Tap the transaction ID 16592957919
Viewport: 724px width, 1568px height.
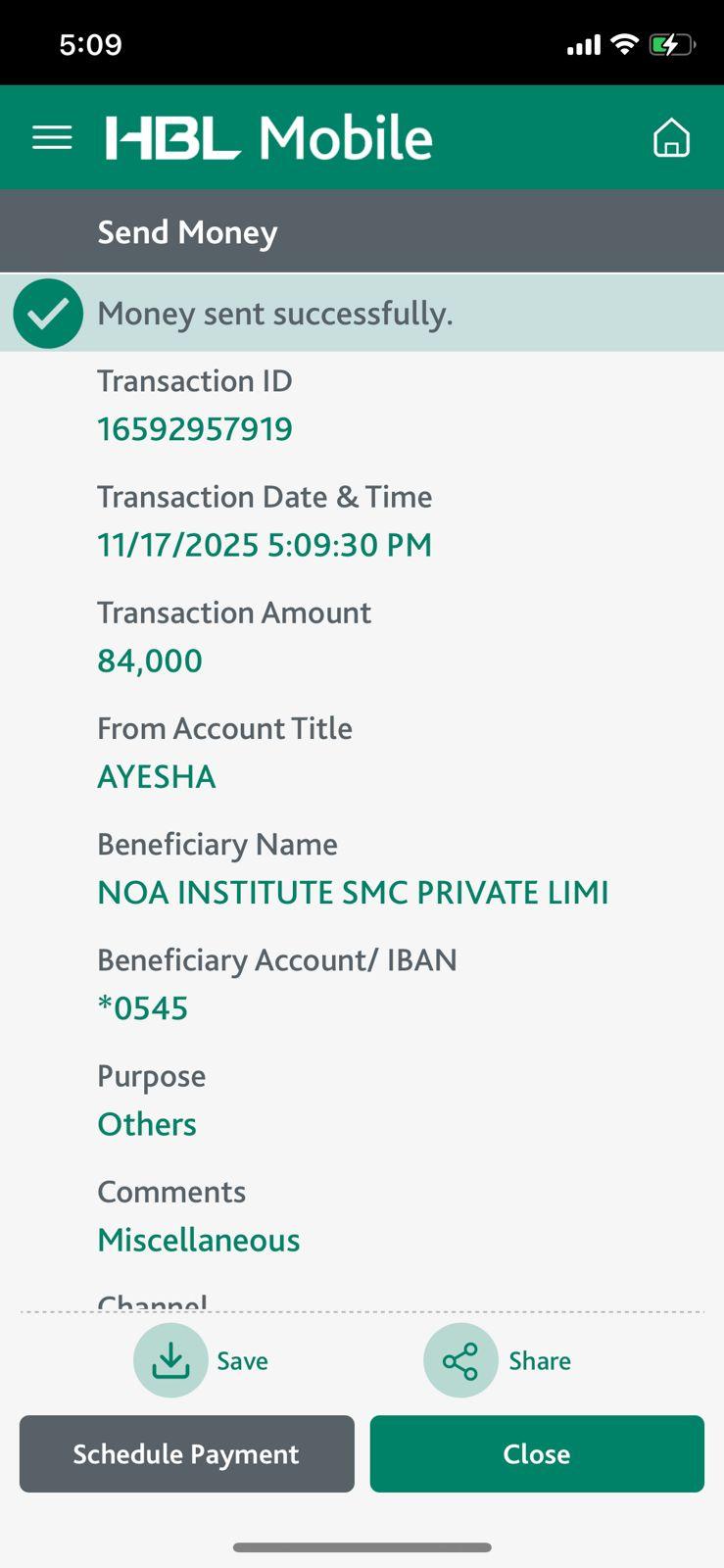point(195,429)
